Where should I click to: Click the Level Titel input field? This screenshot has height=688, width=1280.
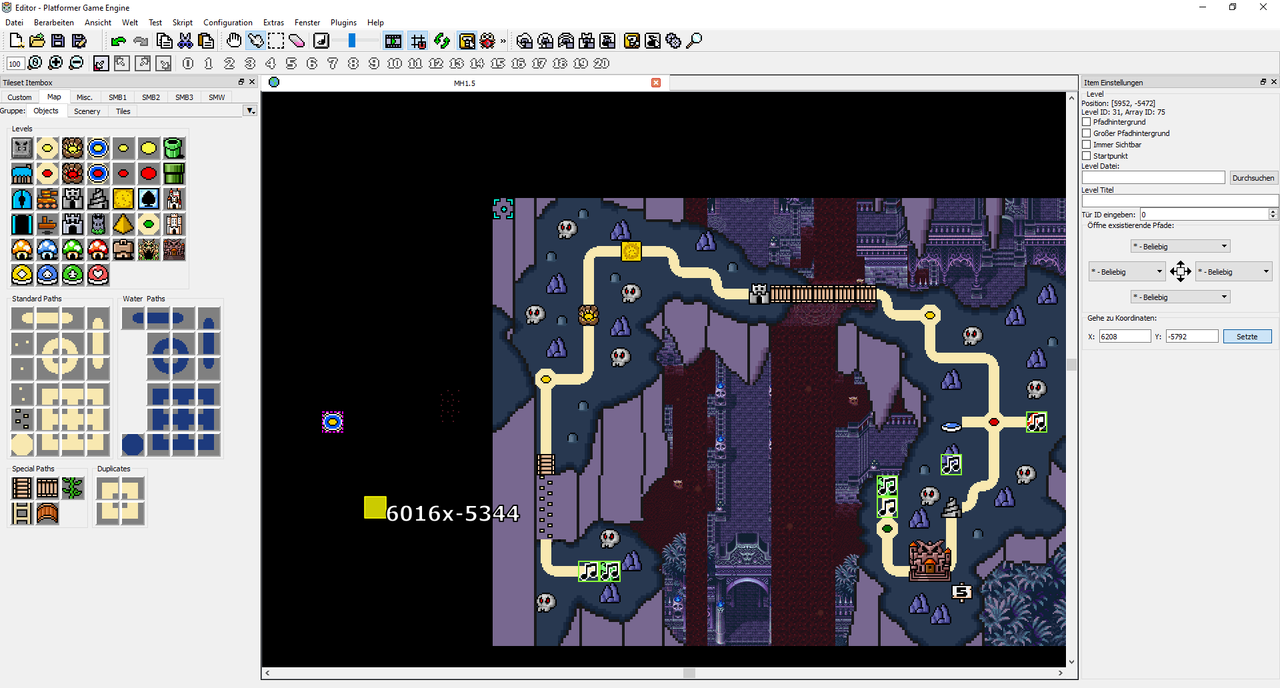pos(1180,201)
